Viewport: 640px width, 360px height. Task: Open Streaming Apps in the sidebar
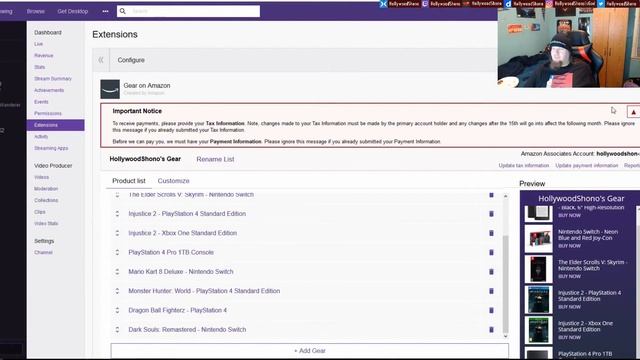point(51,148)
